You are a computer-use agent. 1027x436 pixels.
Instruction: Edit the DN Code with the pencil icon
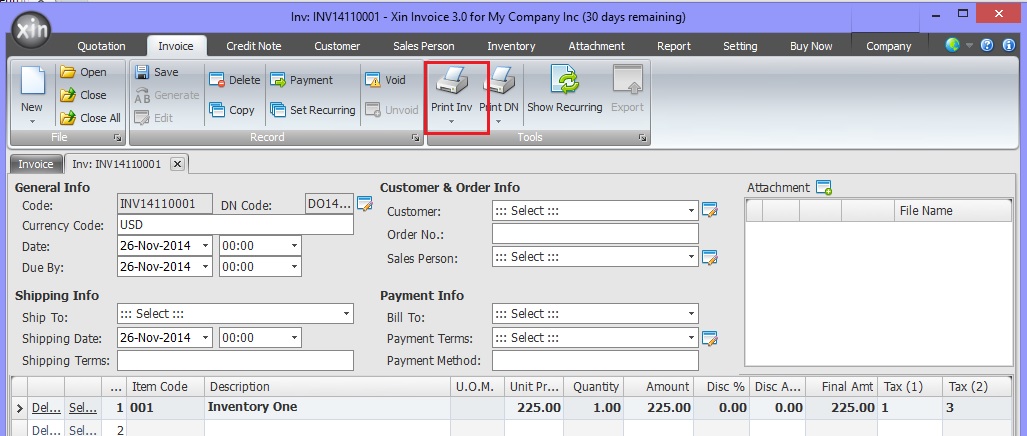[x=365, y=204]
